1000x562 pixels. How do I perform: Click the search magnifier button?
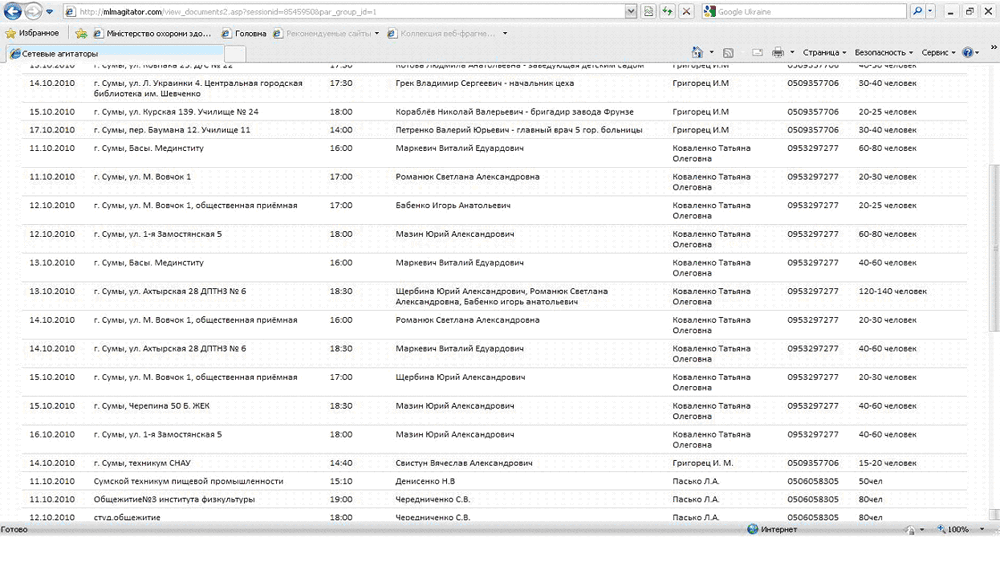point(917,12)
